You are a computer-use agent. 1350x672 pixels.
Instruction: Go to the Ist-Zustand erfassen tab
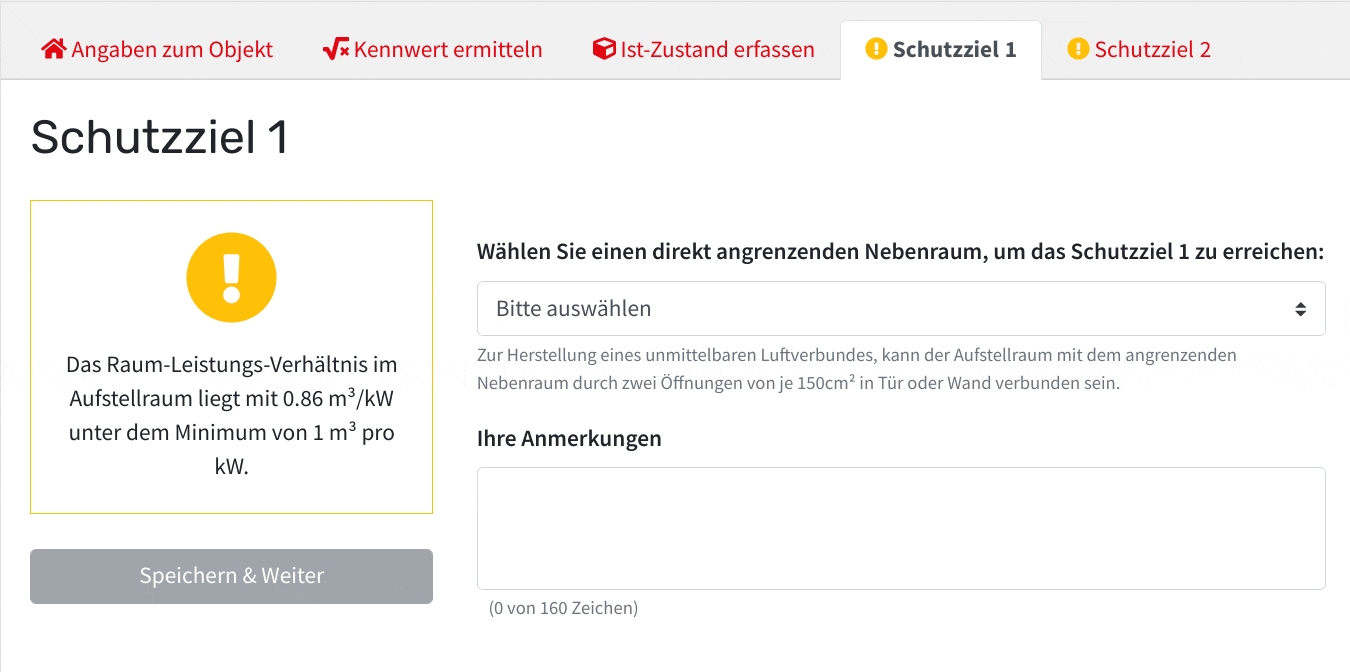(x=704, y=49)
